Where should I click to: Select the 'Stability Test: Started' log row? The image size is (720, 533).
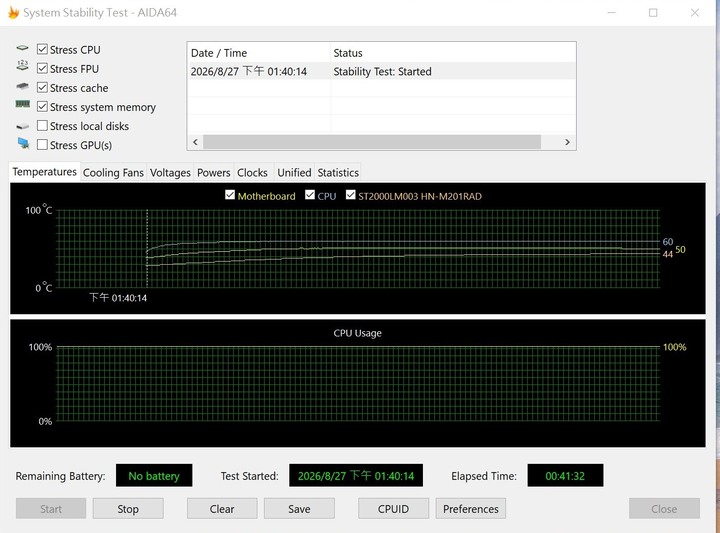click(x=382, y=71)
